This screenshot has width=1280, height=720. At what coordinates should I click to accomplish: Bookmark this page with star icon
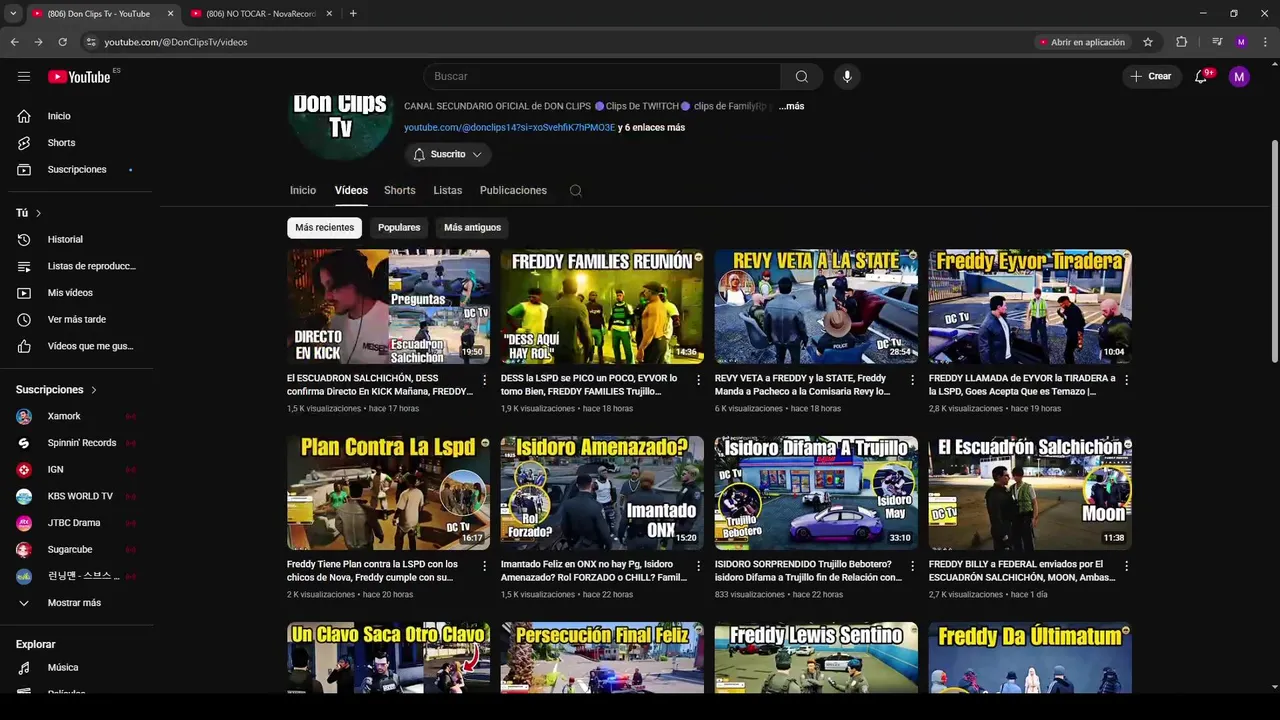tap(1148, 42)
